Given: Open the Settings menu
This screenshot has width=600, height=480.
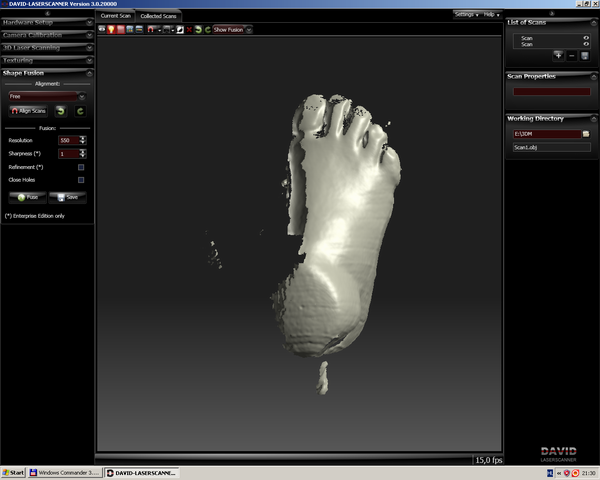Looking at the screenshot, I should (466, 15).
